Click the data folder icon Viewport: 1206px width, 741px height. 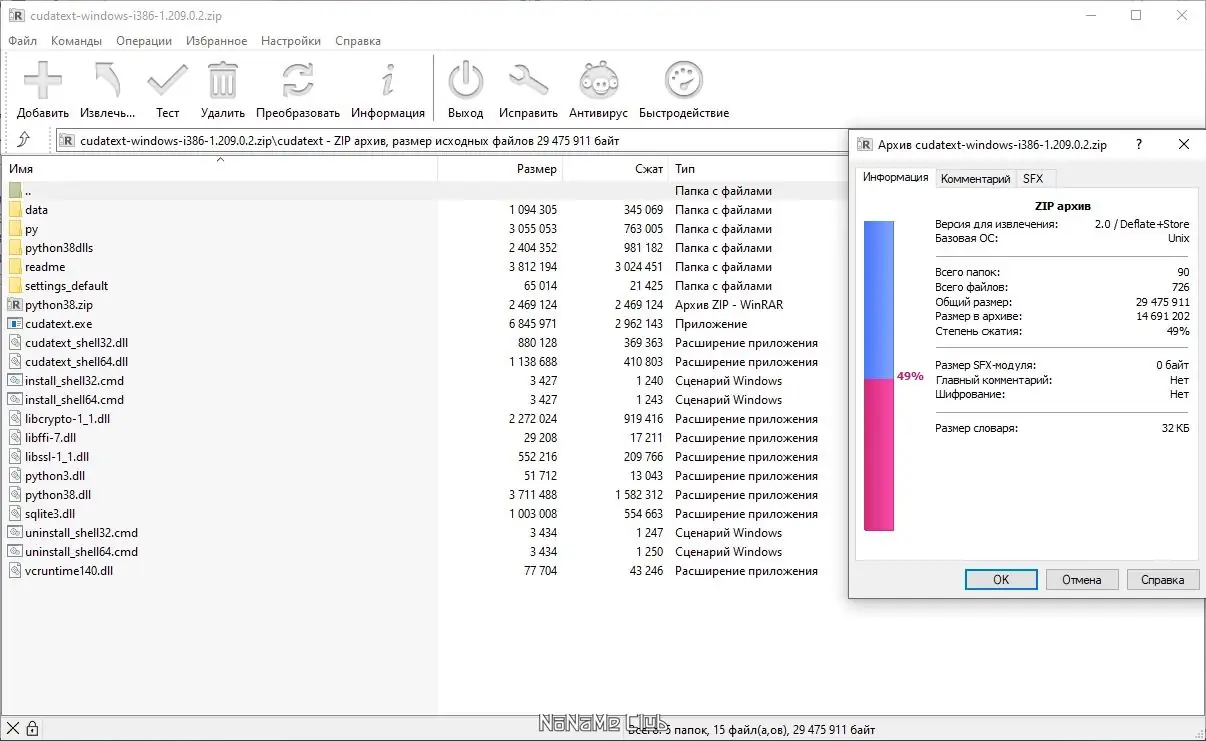[x=15, y=210]
